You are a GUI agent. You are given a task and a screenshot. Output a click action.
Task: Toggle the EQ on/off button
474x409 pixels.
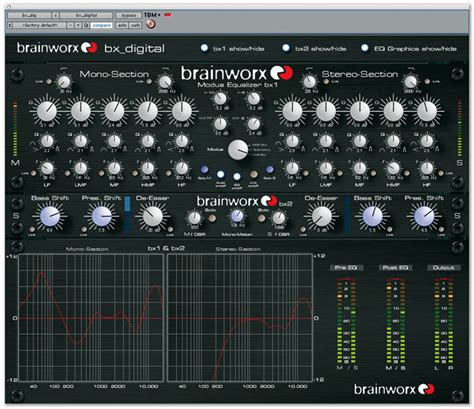(237, 176)
